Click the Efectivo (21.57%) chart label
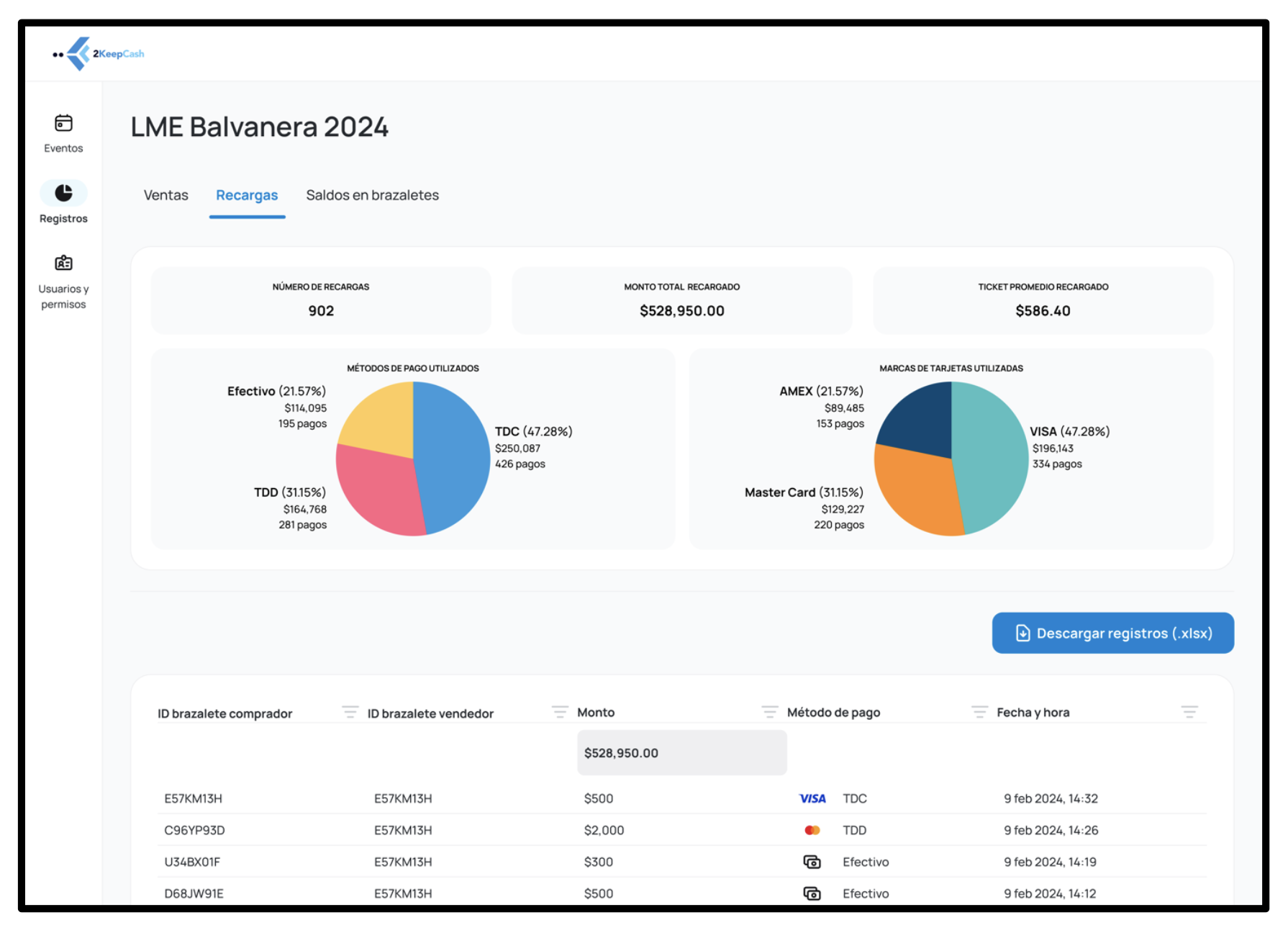The height and width of the screenshot is (933, 1288). [x=277, y=391]
